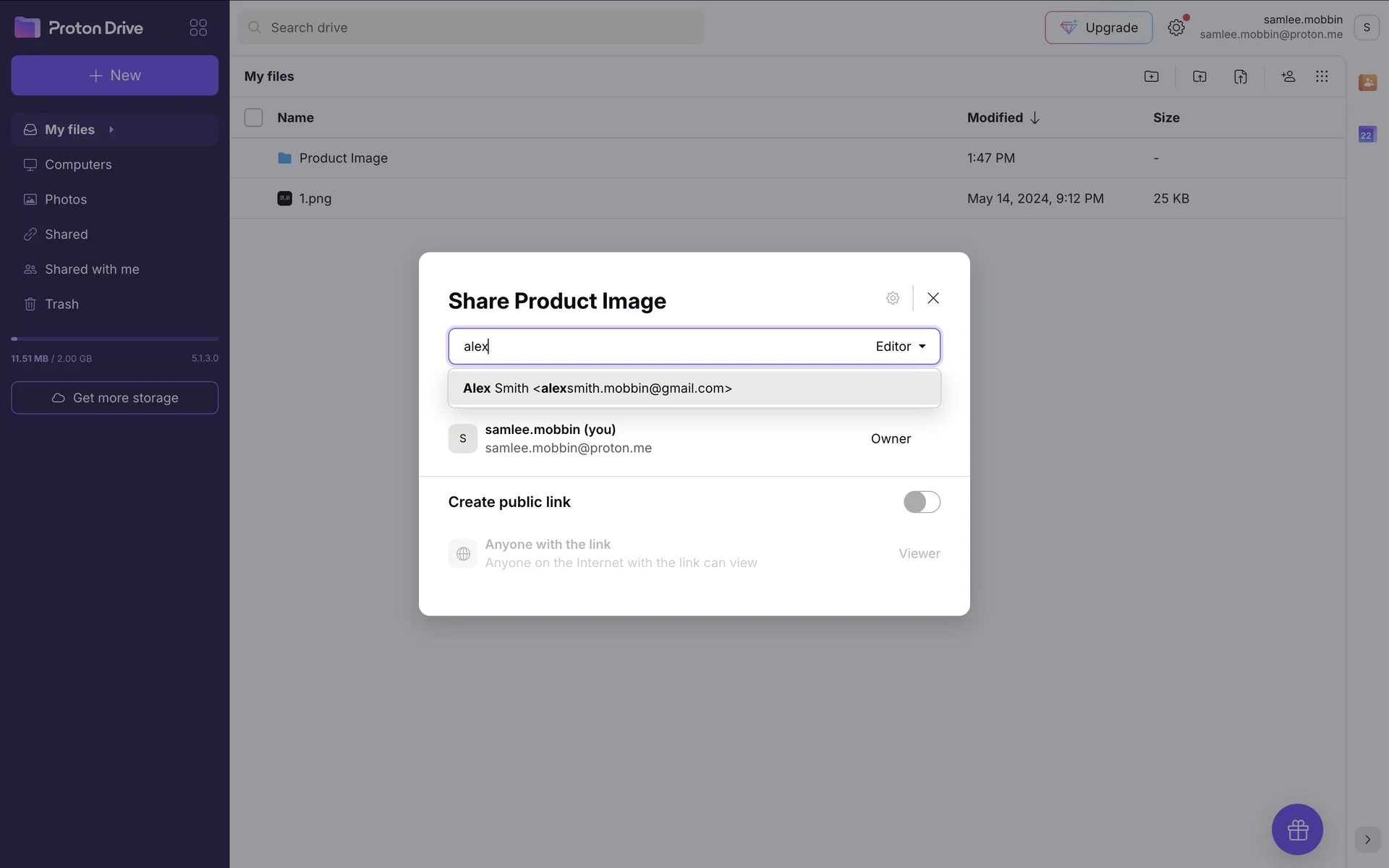Close the Share Product Image dialog
Image resolution: width=1389 pixels, height=868 pixels.
pyautogui.click(x=933, y=298)
